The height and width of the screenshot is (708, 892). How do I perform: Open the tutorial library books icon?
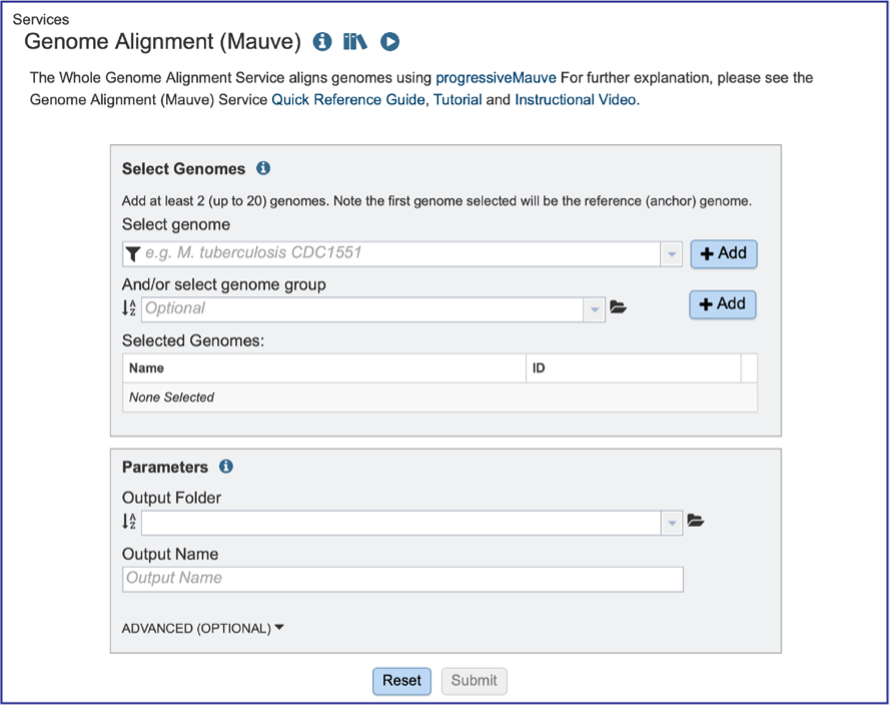tap(355, 42)
